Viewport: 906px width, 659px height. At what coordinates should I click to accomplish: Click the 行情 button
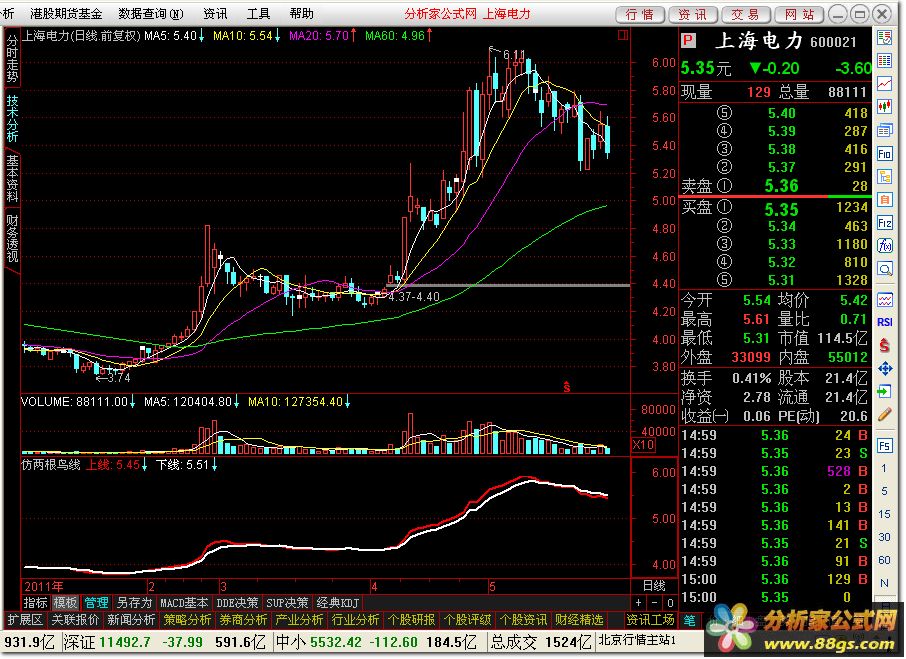(640, 14)
